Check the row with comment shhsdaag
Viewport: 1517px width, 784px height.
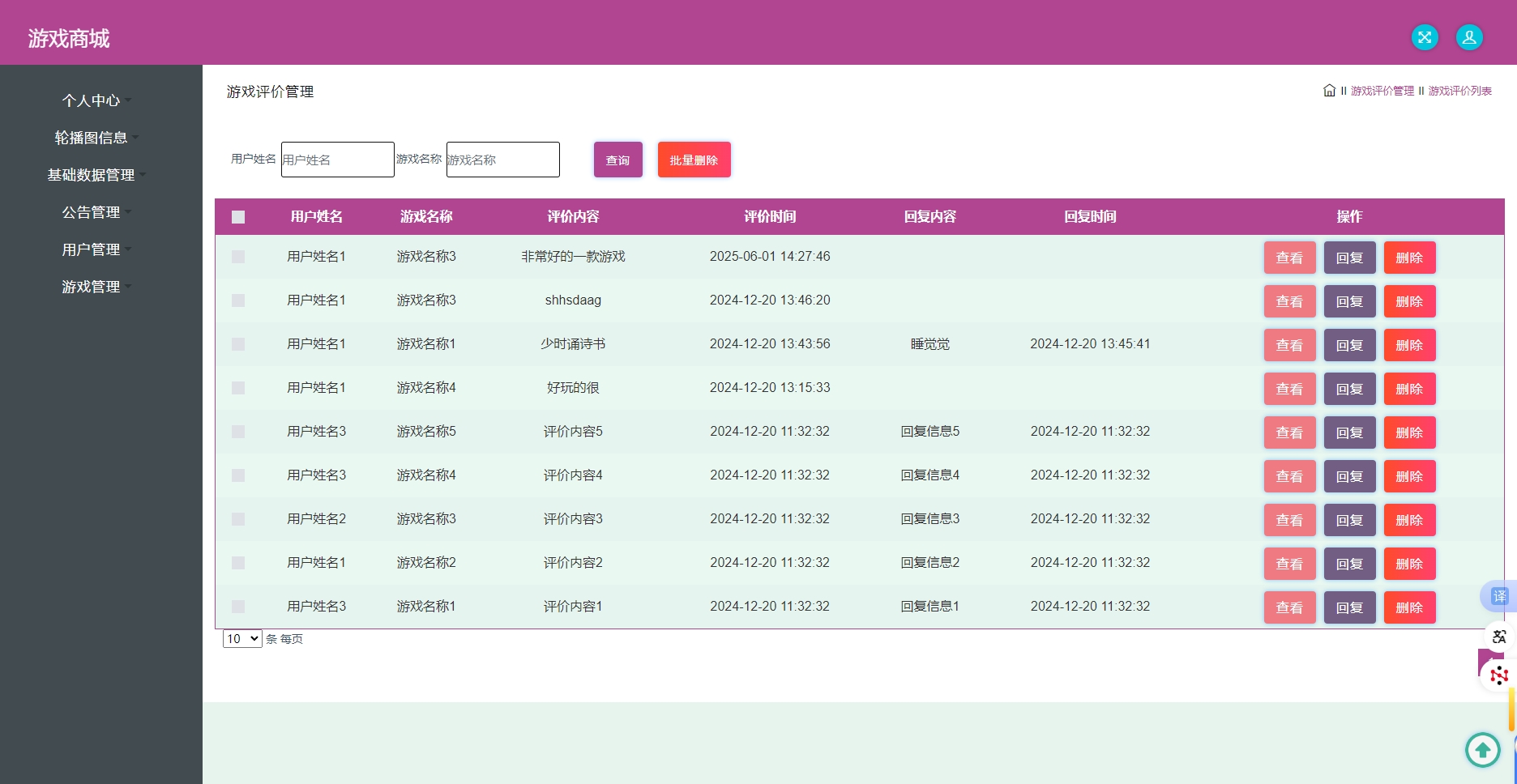[238, 300]
